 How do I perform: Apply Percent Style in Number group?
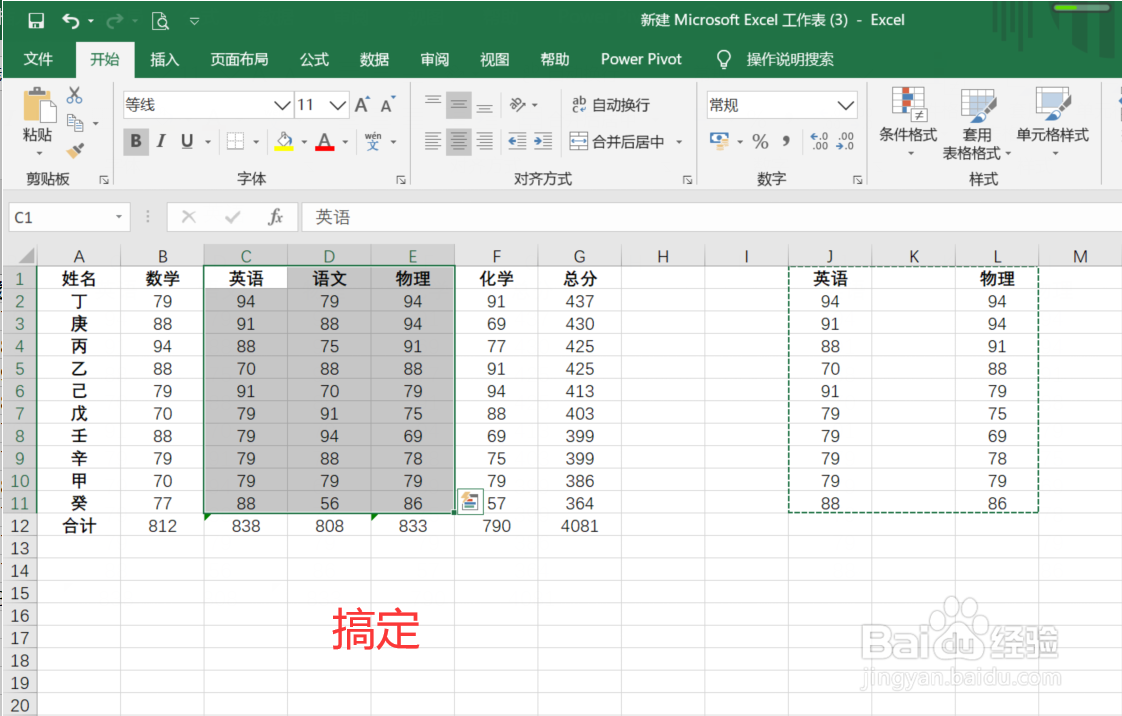(x=760, y=142)
